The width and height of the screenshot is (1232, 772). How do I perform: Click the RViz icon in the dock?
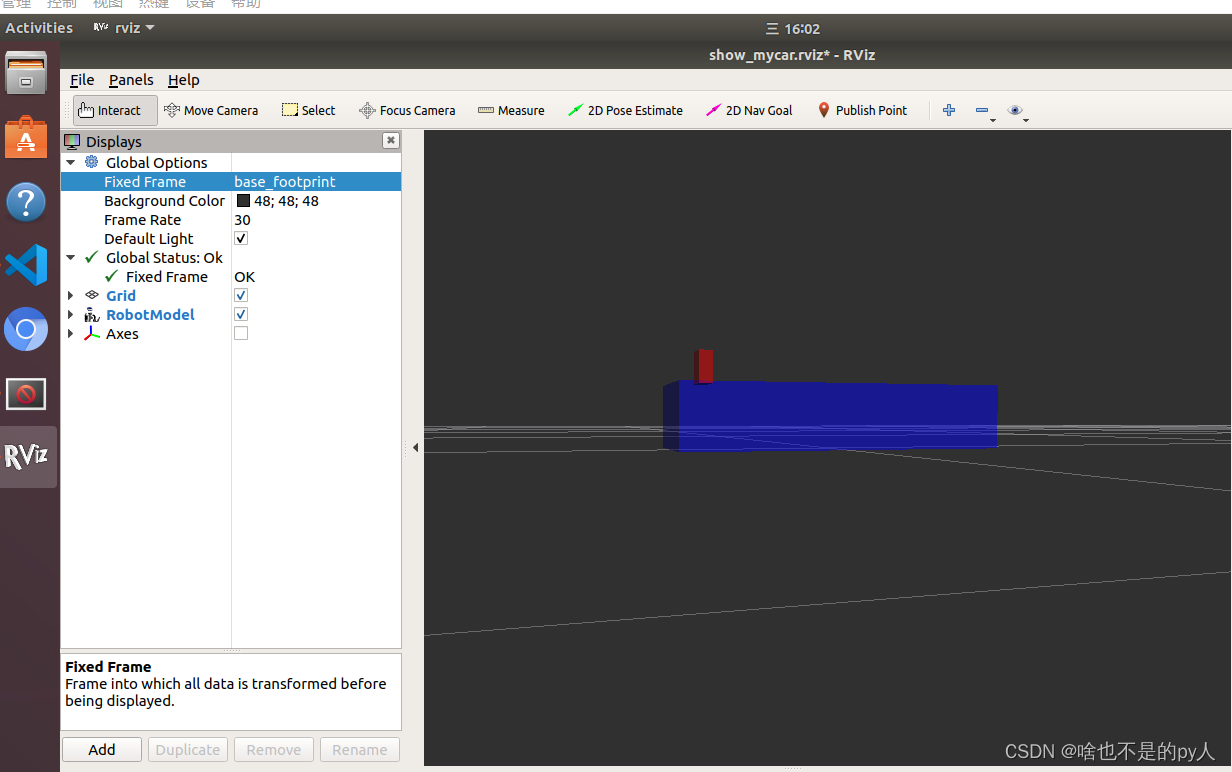tap(27, 457)
